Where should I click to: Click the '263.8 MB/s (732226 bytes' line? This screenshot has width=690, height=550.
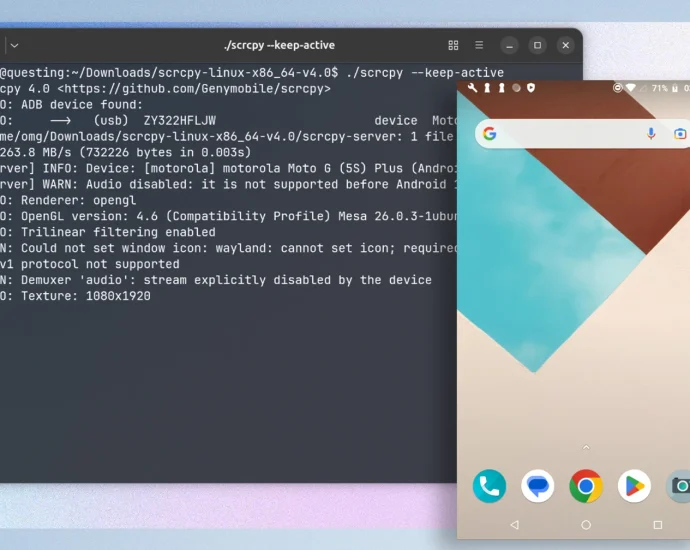(x=125, y=153)
